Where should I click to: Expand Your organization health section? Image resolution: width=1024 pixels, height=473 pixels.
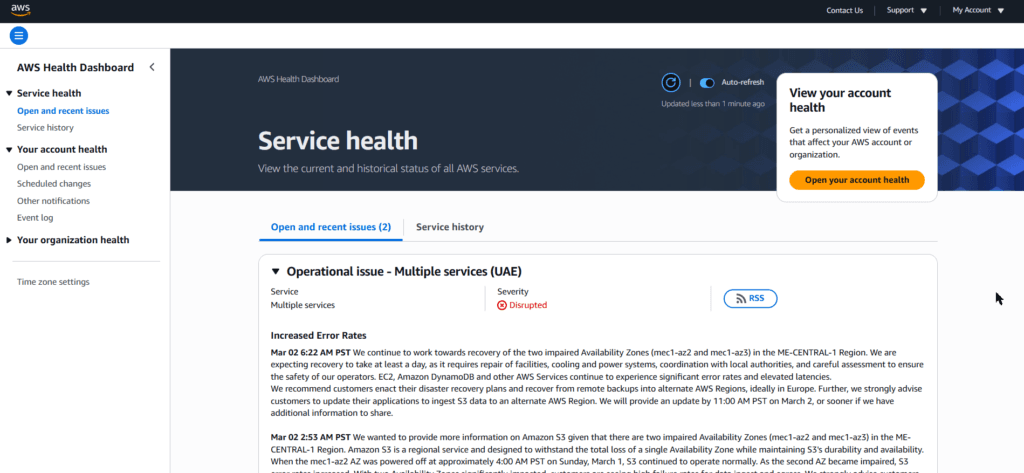tap(9, 240)
